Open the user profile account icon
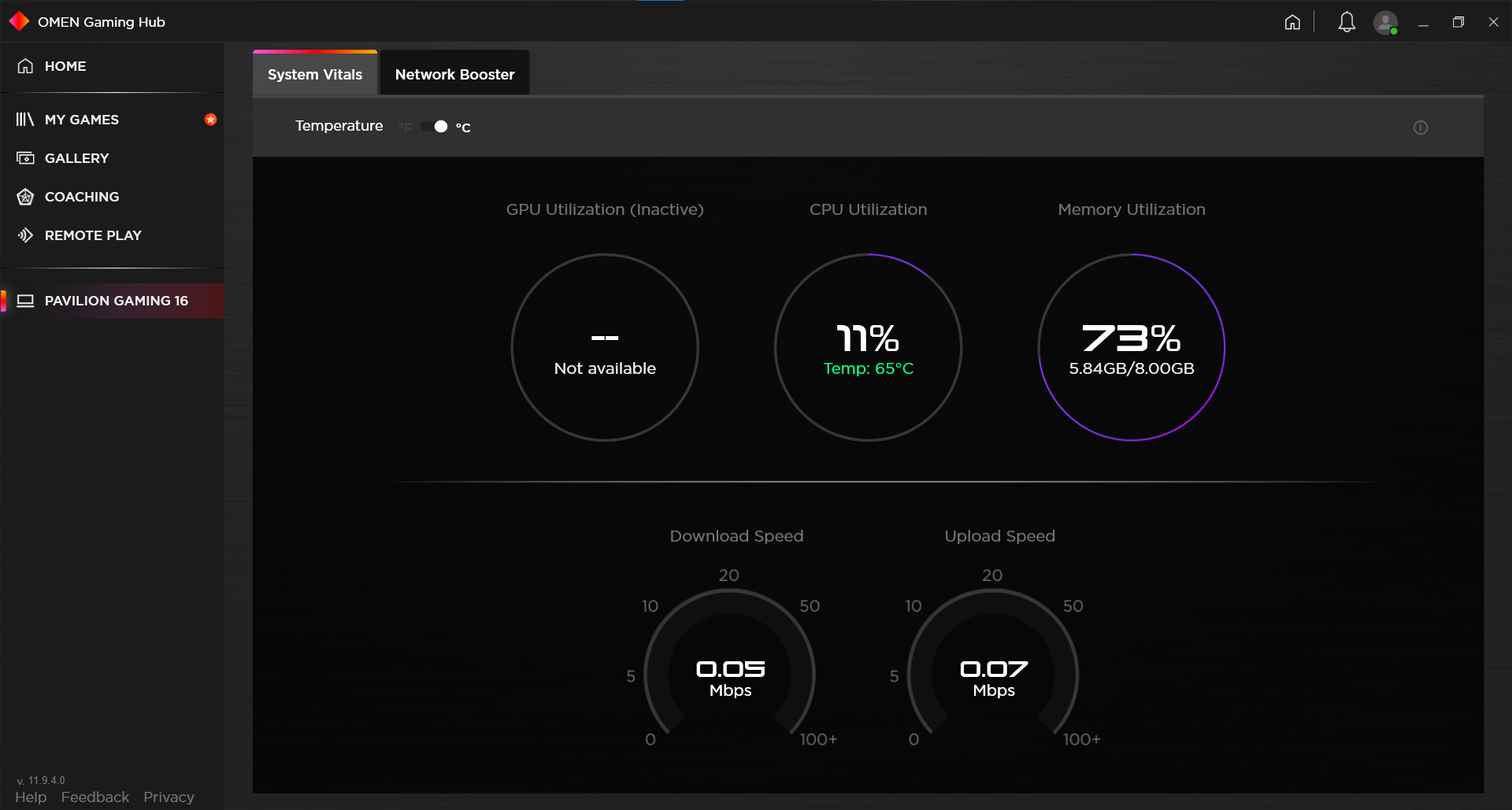This screenshot has height=810, width=1512. point(1385,22)
